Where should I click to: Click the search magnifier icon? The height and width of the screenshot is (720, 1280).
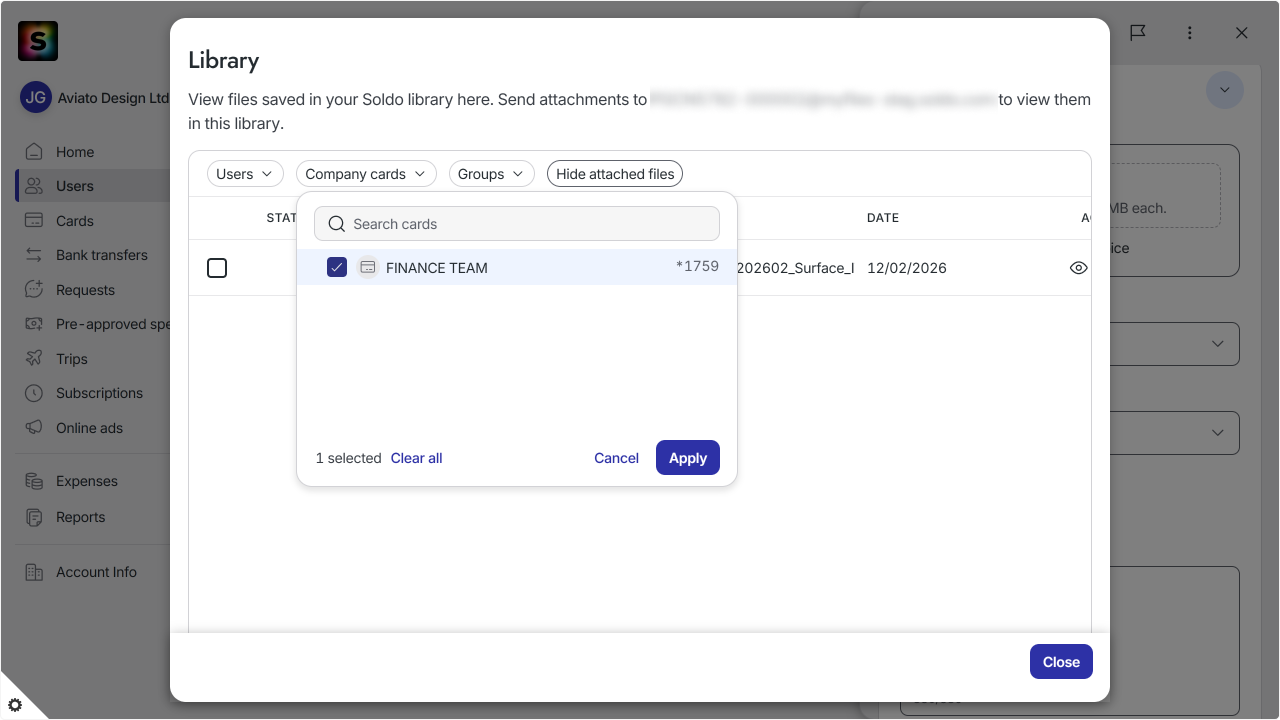click(x=337, y=224)
